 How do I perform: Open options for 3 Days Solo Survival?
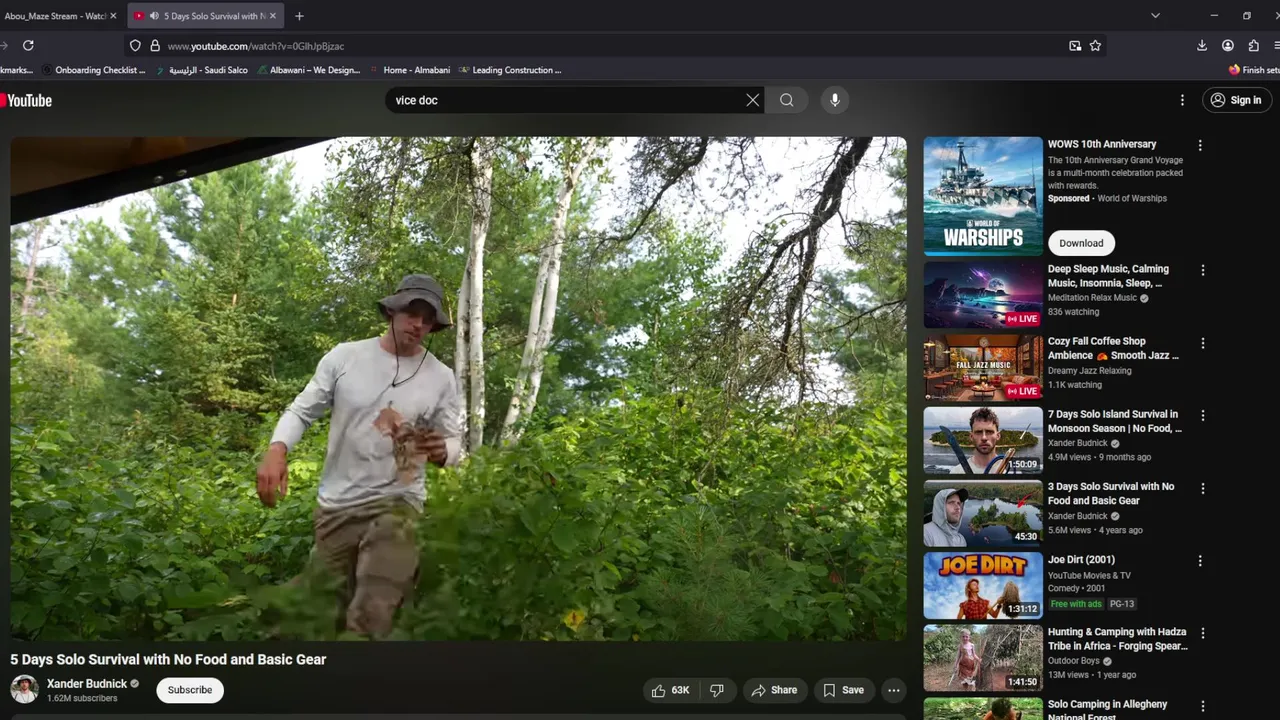click(1202, 488)
